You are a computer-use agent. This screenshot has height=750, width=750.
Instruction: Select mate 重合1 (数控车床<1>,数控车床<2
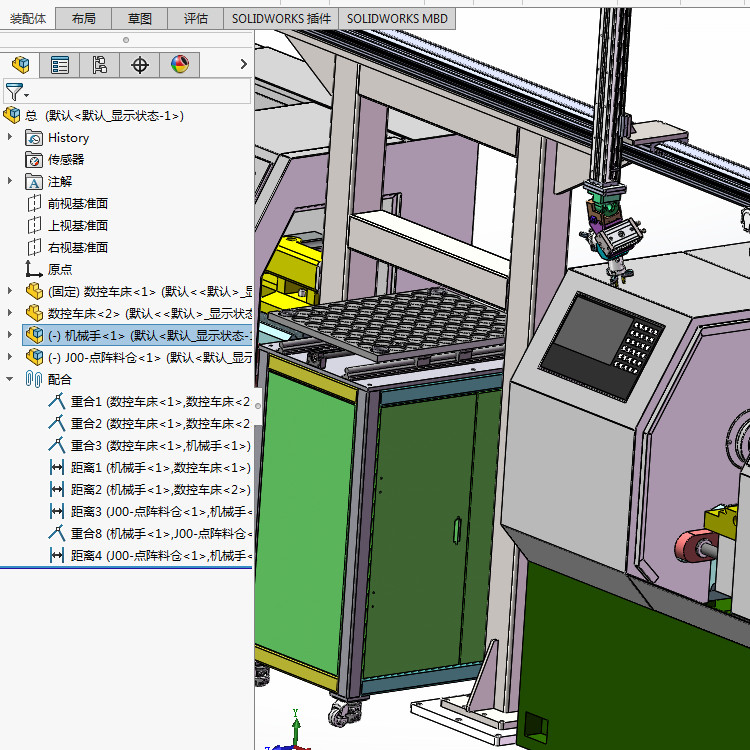coord(160,402)
